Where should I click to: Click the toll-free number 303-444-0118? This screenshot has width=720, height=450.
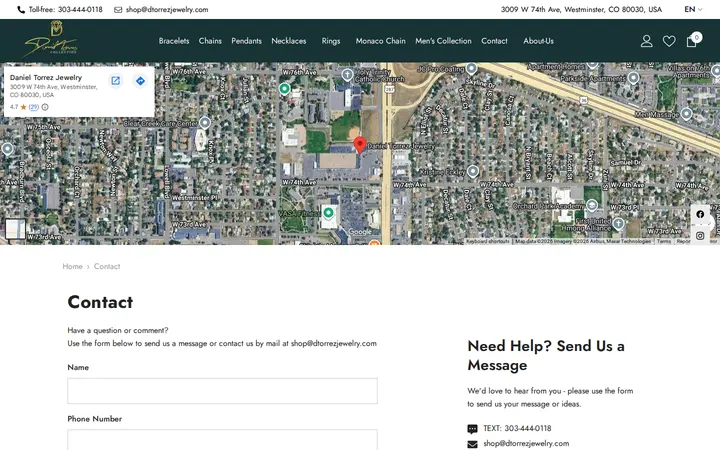click(80, 10)
